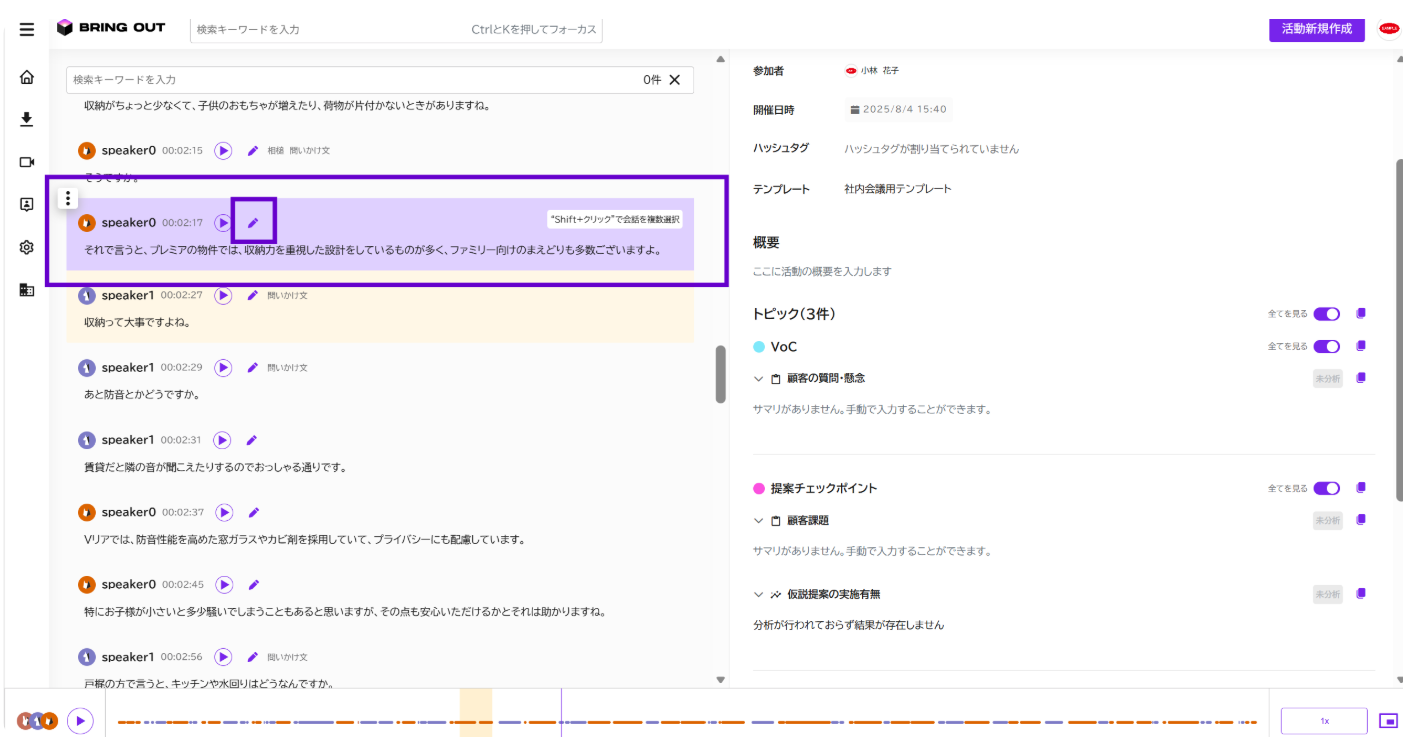The width and height of the screenshot is (1414, 742).
Task: Click the 2025/8/4 15:40 date chip
Action: [898, 109]
